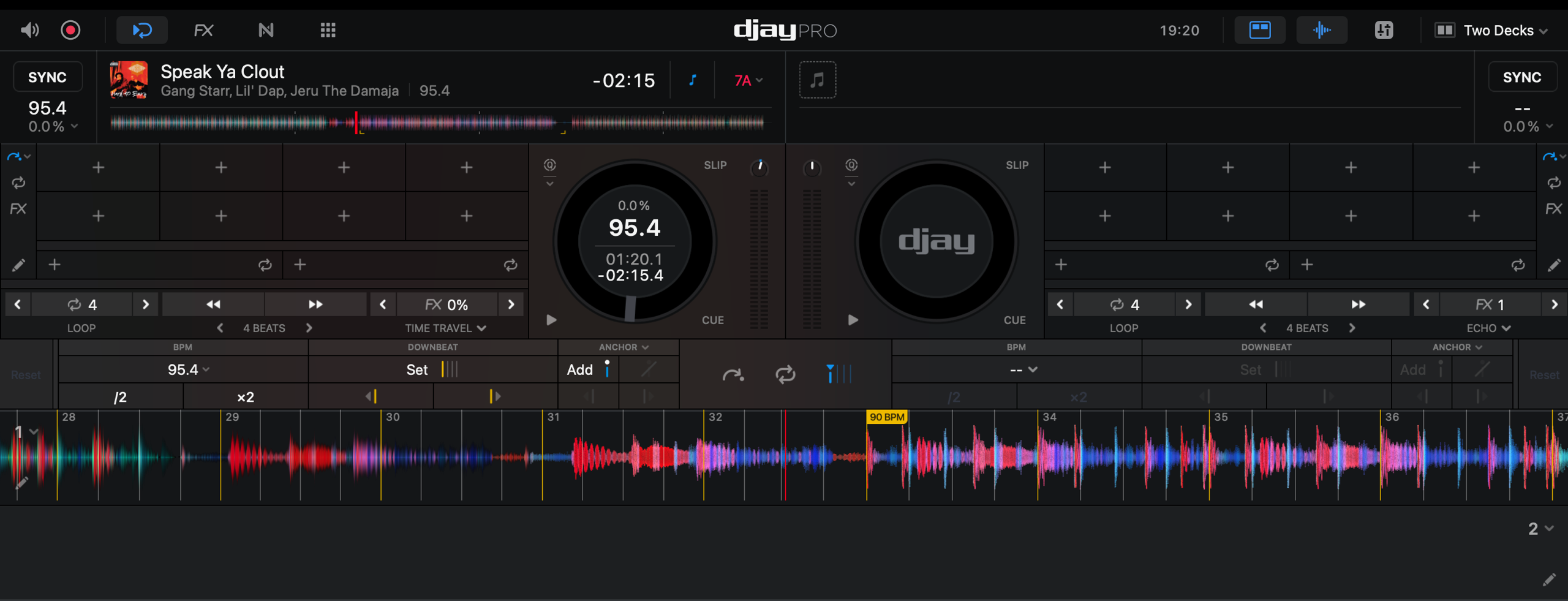Open the left deck tempo range dropdown 0.0%
Image resolution: width=1568 pixels, height=601 pixels.
(x=53, y=127)
